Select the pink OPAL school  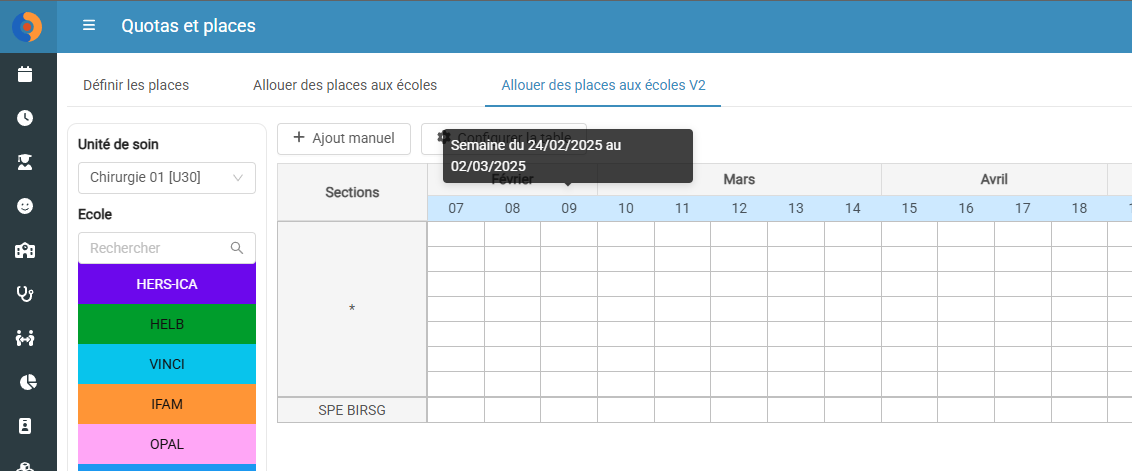click(x=167, y=444)
